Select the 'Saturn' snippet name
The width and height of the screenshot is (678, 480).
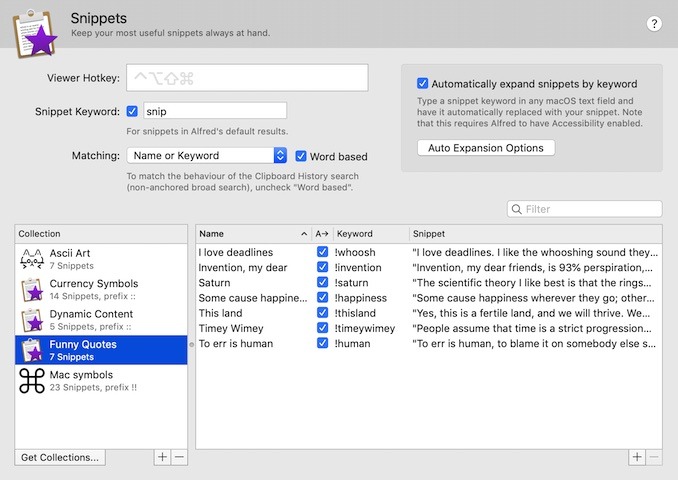point(214,283)
